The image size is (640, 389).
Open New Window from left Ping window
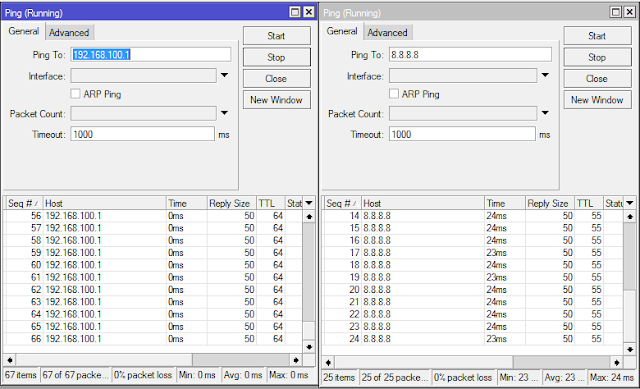tap(276, 100)
